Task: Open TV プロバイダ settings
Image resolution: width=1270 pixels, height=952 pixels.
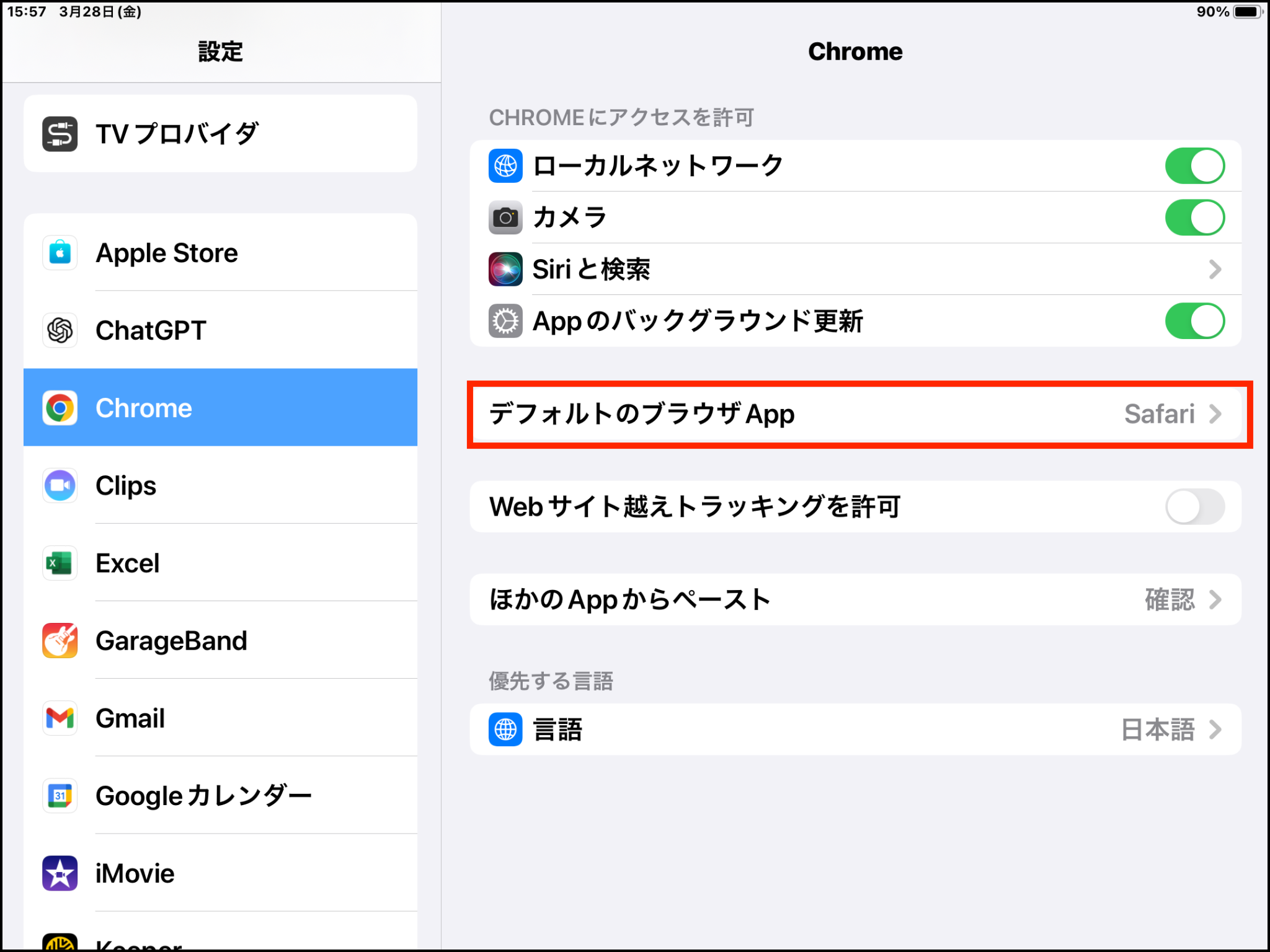Action: tap(220, 134)
